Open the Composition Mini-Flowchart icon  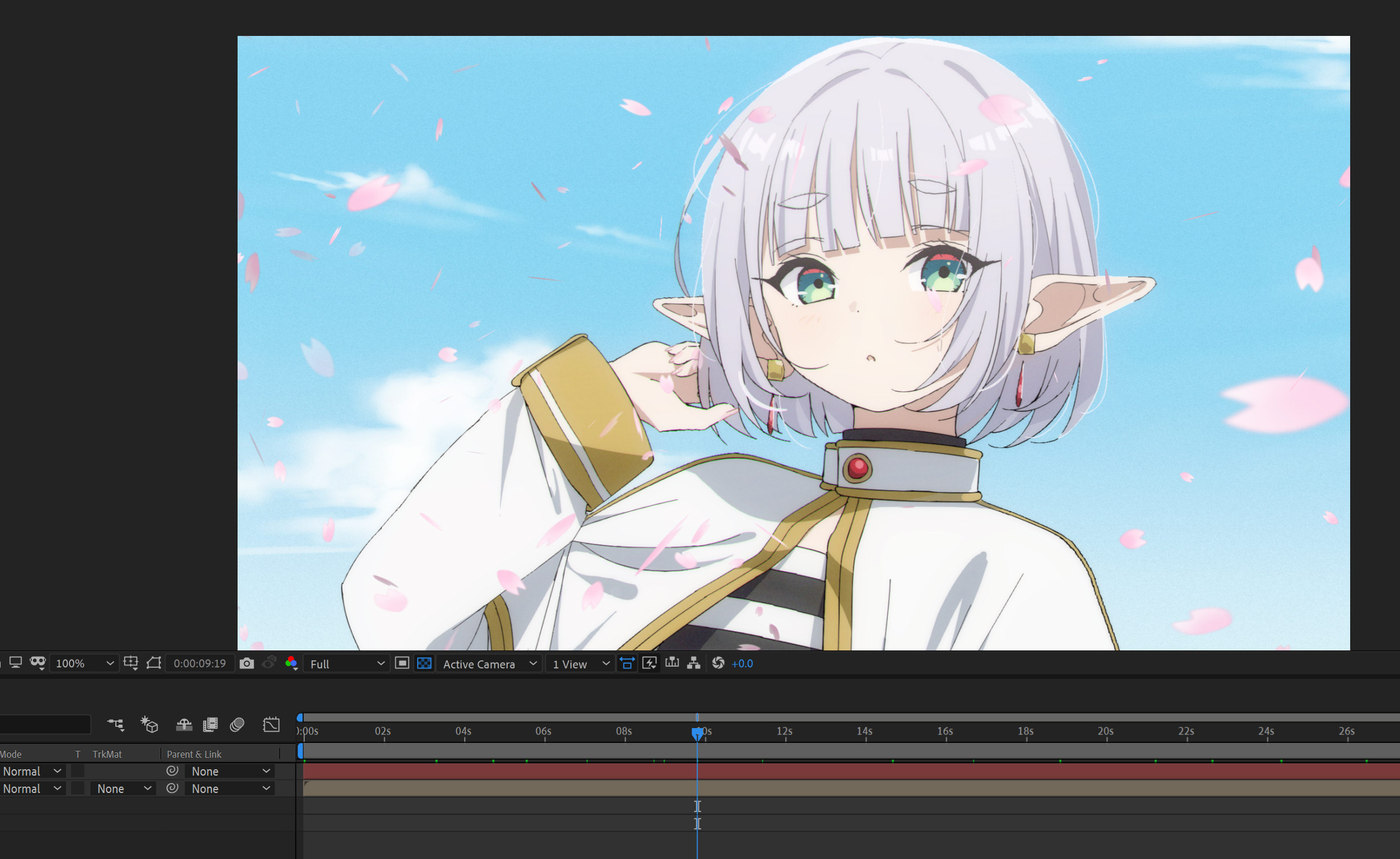(116, 724)
